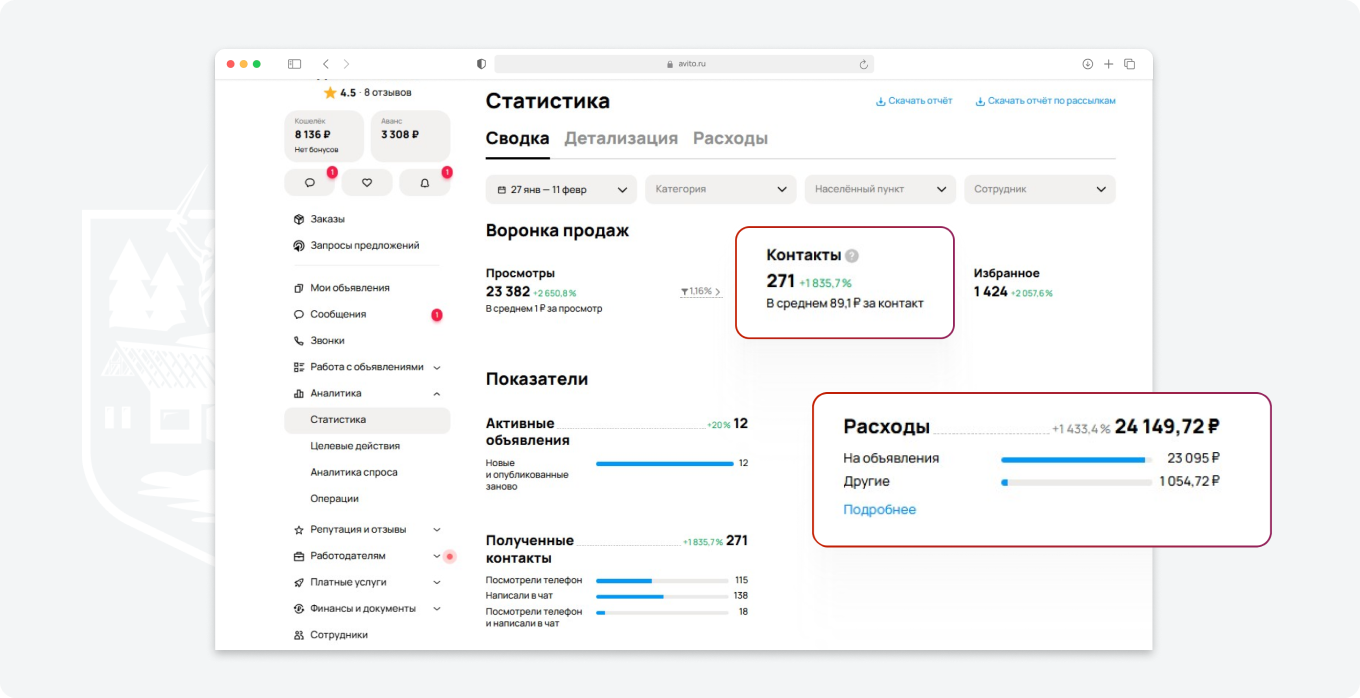Click the Аванс 3 308 ₽ card
Viewport: 1360px width, 698px height.
pos(410,136)
